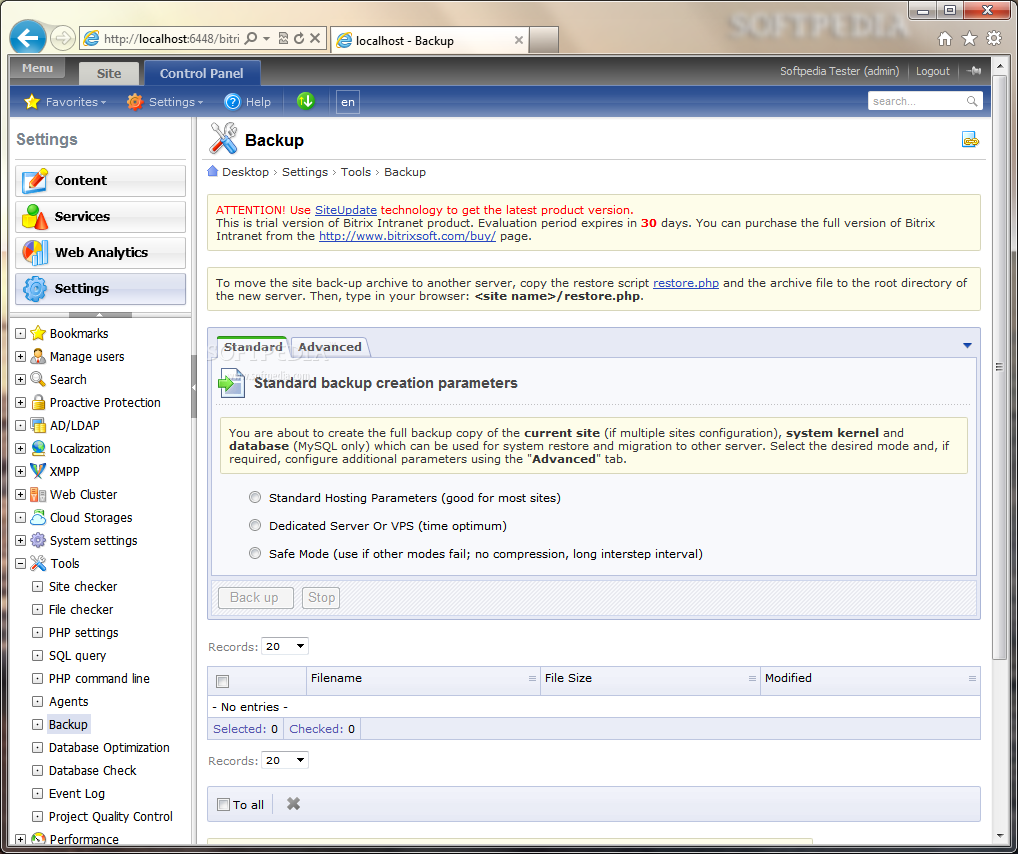Refresh the page with reload icon

pyautogui.click(x=299, y=38)
